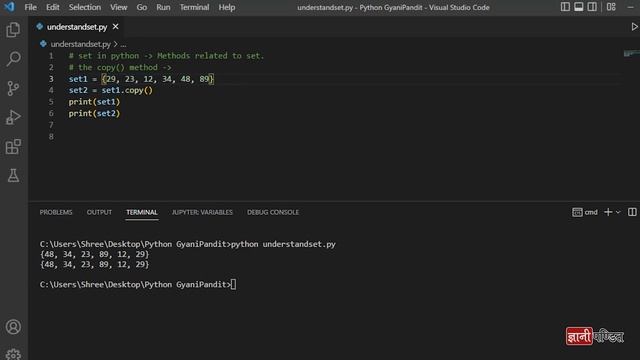Open the Manage gear settings
This screenshot has height=360, width=640.
13,355
